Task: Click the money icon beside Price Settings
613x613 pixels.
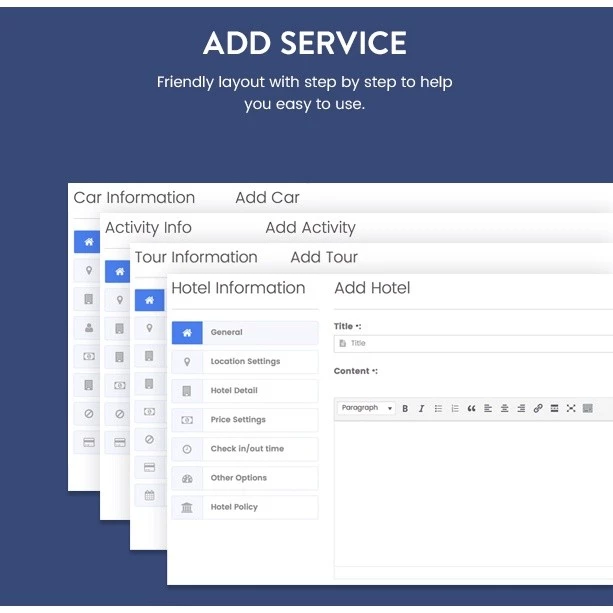Action: point(187,420)
